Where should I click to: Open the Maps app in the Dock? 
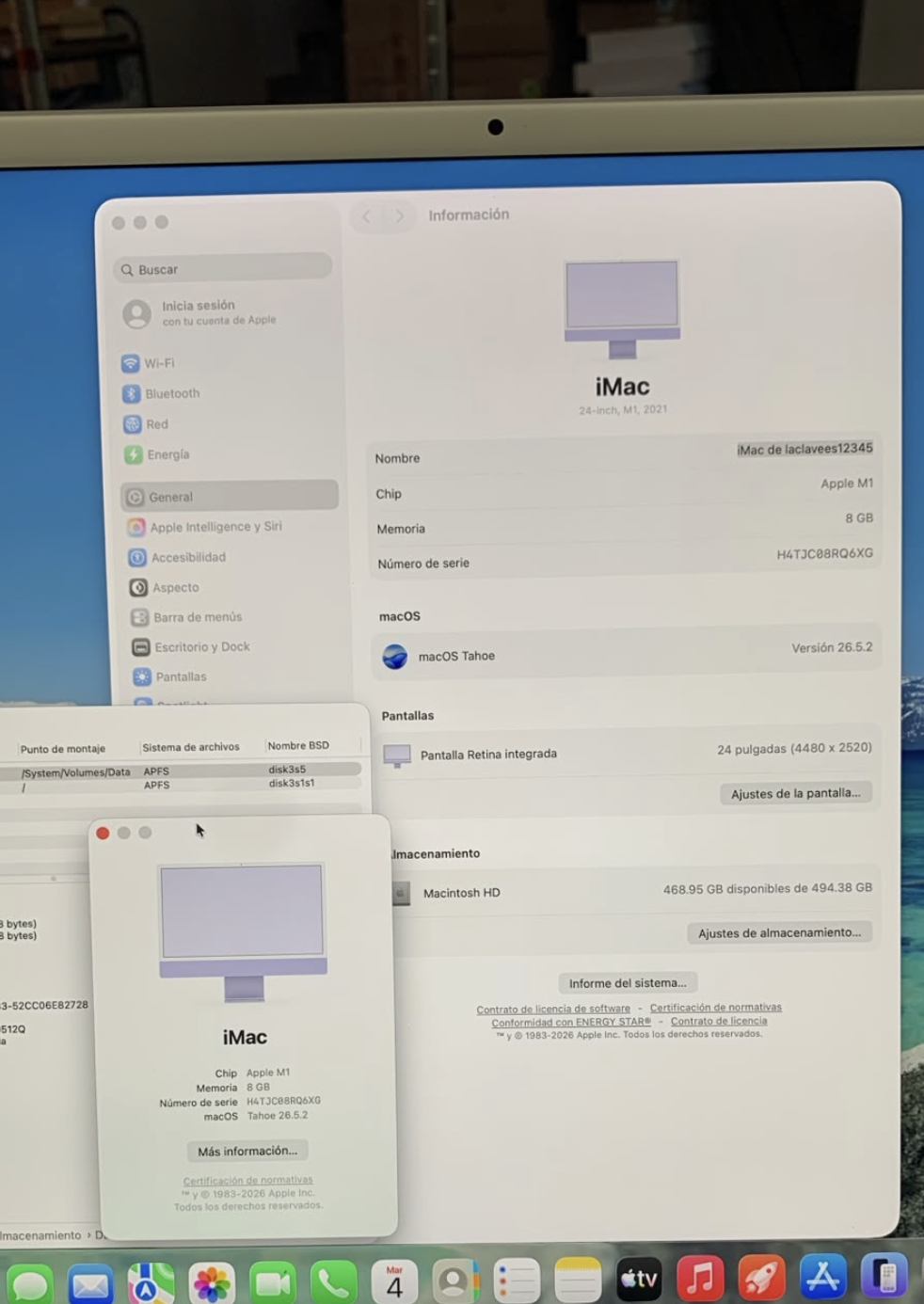coord(151,1282)
